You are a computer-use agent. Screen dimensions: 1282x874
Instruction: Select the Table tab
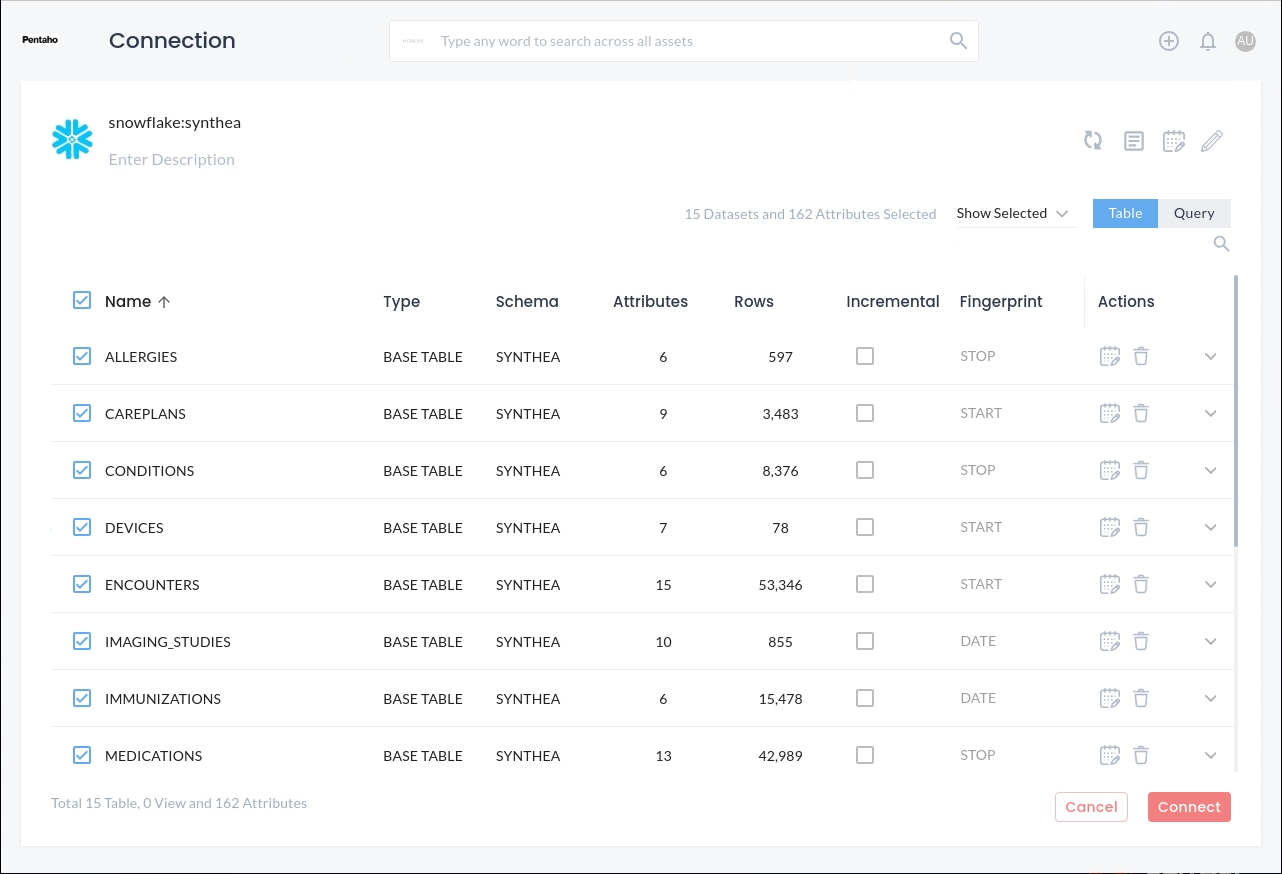click(1125, 213)
